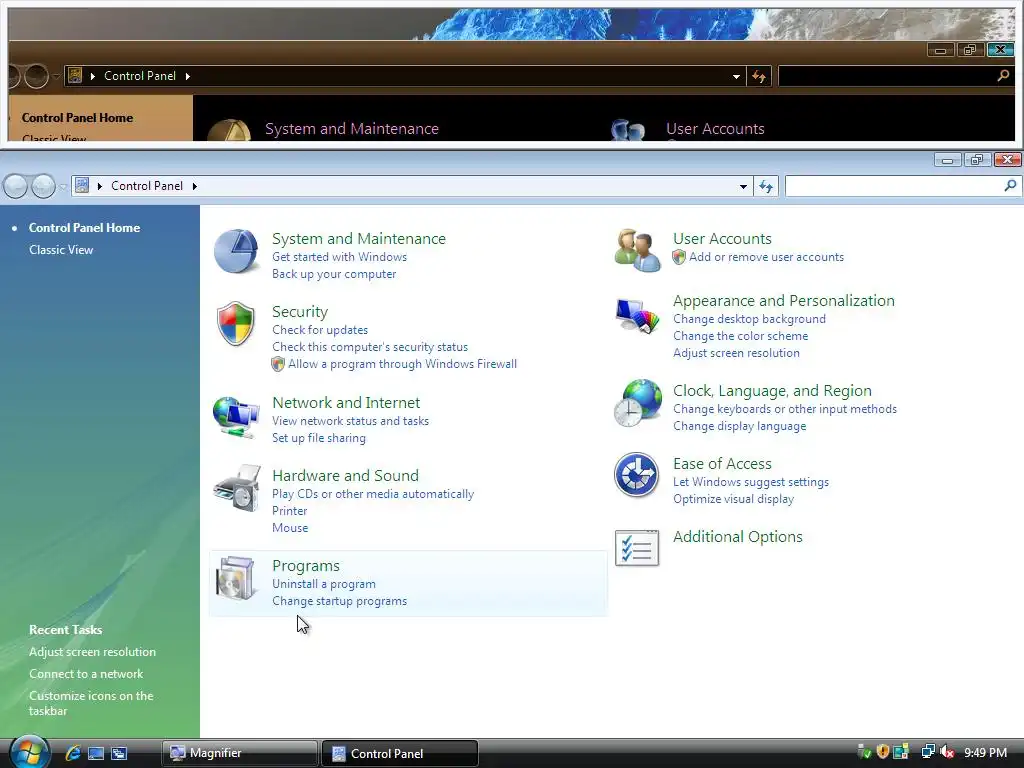Click the search magnifier icon in the Control Panel window

[x=1010, y=186]
